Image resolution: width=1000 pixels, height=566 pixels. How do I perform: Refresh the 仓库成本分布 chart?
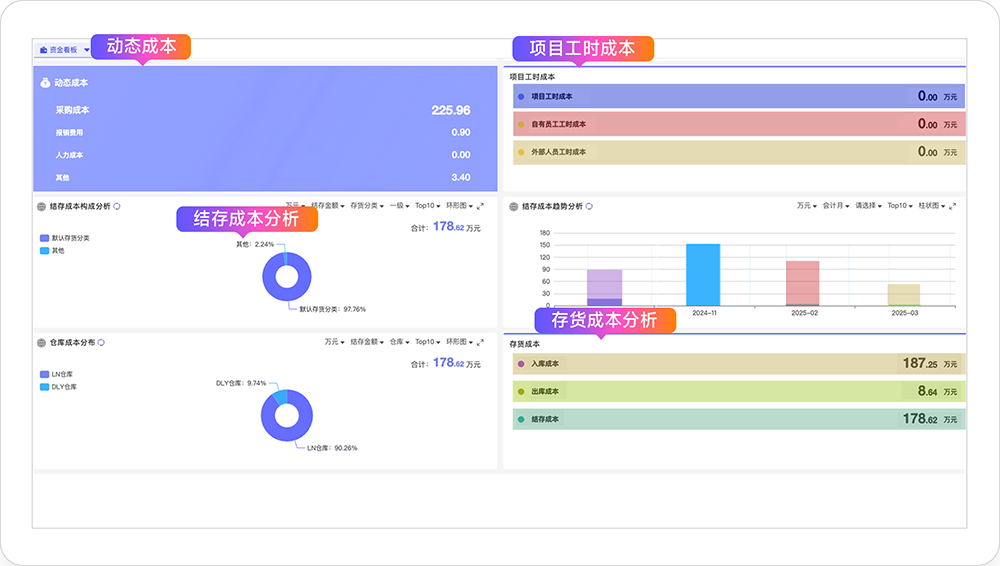(x=102, y=342)
